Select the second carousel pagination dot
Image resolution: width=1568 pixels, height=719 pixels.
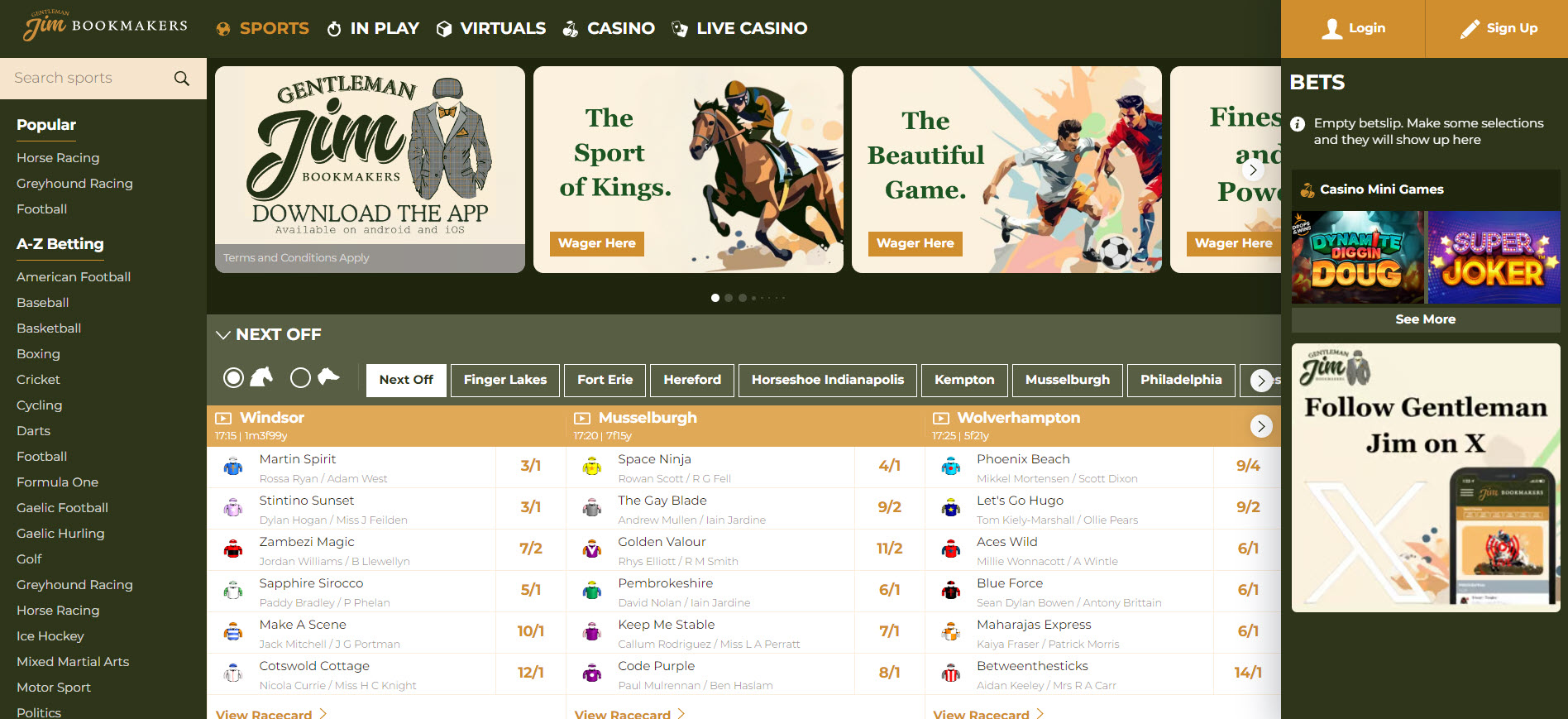tap(729, 298)
